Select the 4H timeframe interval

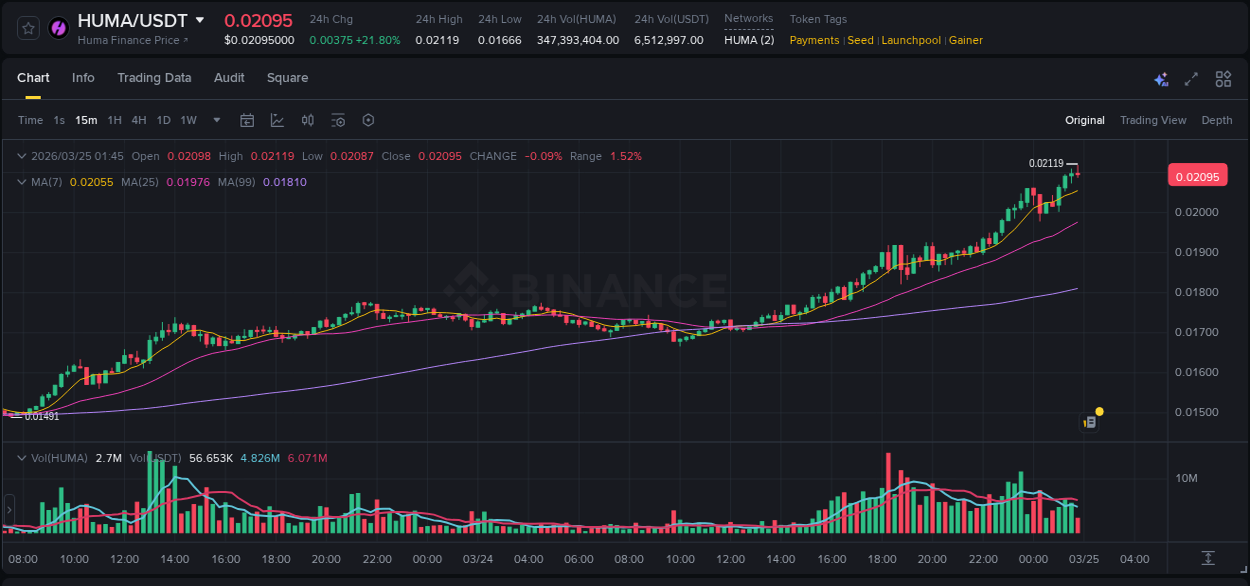[138, 120]
